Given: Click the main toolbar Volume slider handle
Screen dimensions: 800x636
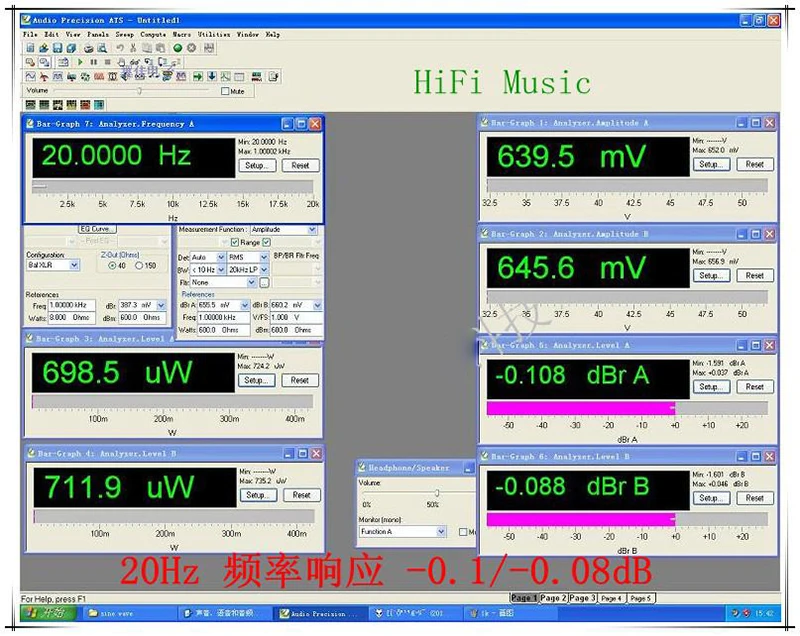Looking at the screenshot, I should tap(139, 91).
